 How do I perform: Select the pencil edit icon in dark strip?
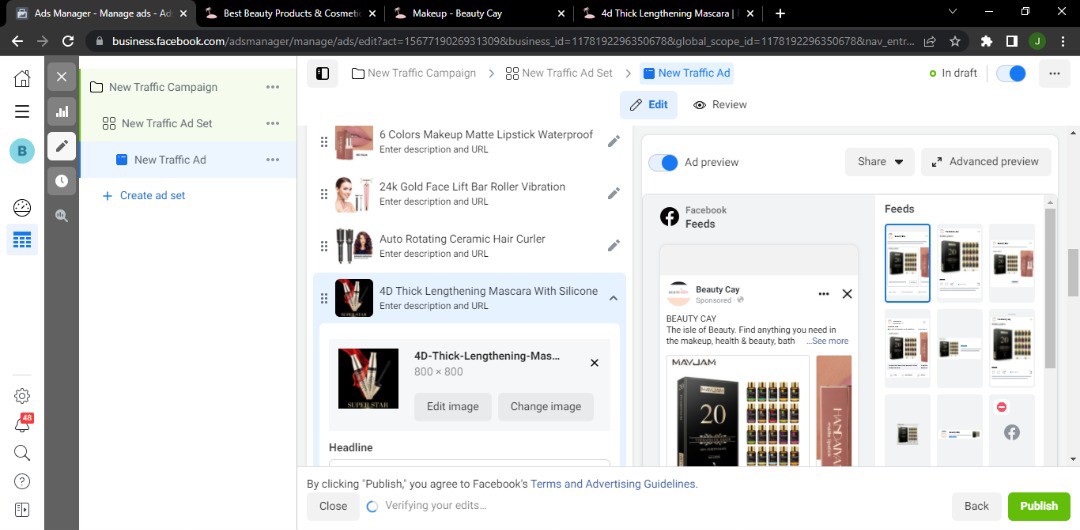(61, 146)
